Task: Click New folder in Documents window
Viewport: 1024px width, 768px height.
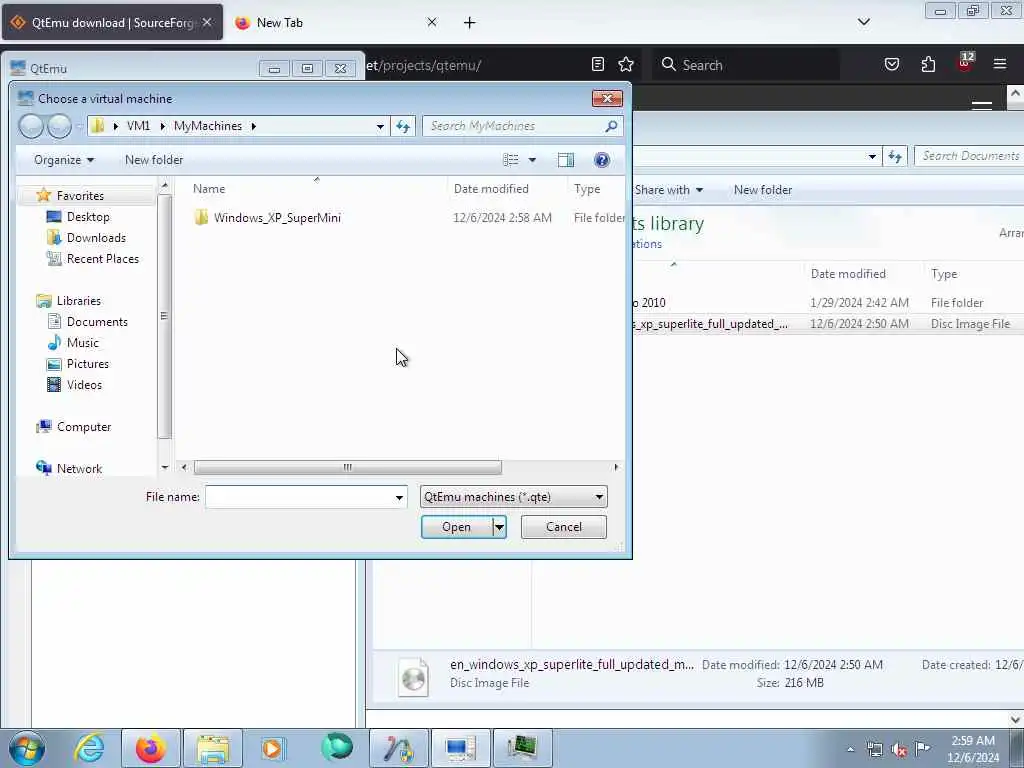Action: point(763,190)
